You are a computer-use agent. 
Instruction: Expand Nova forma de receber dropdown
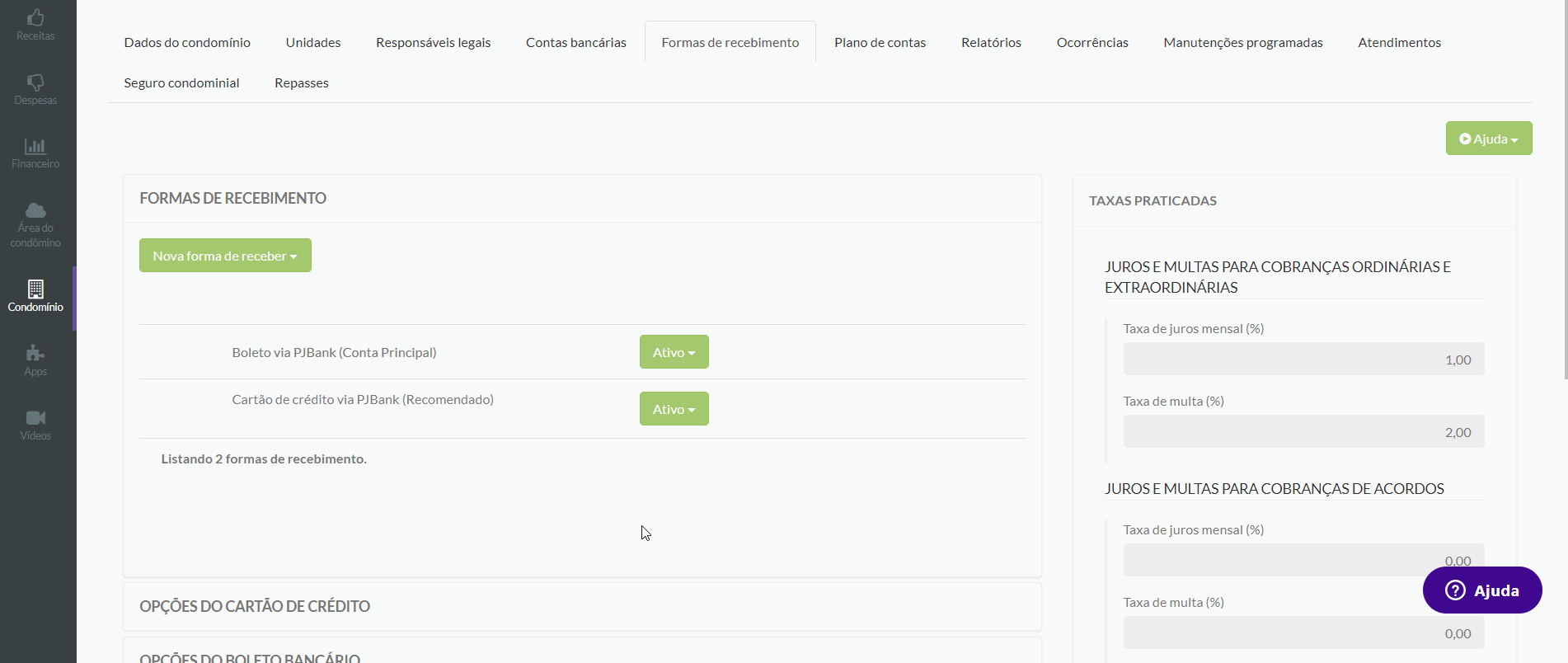pyautogui.click(x=225, y=256)
